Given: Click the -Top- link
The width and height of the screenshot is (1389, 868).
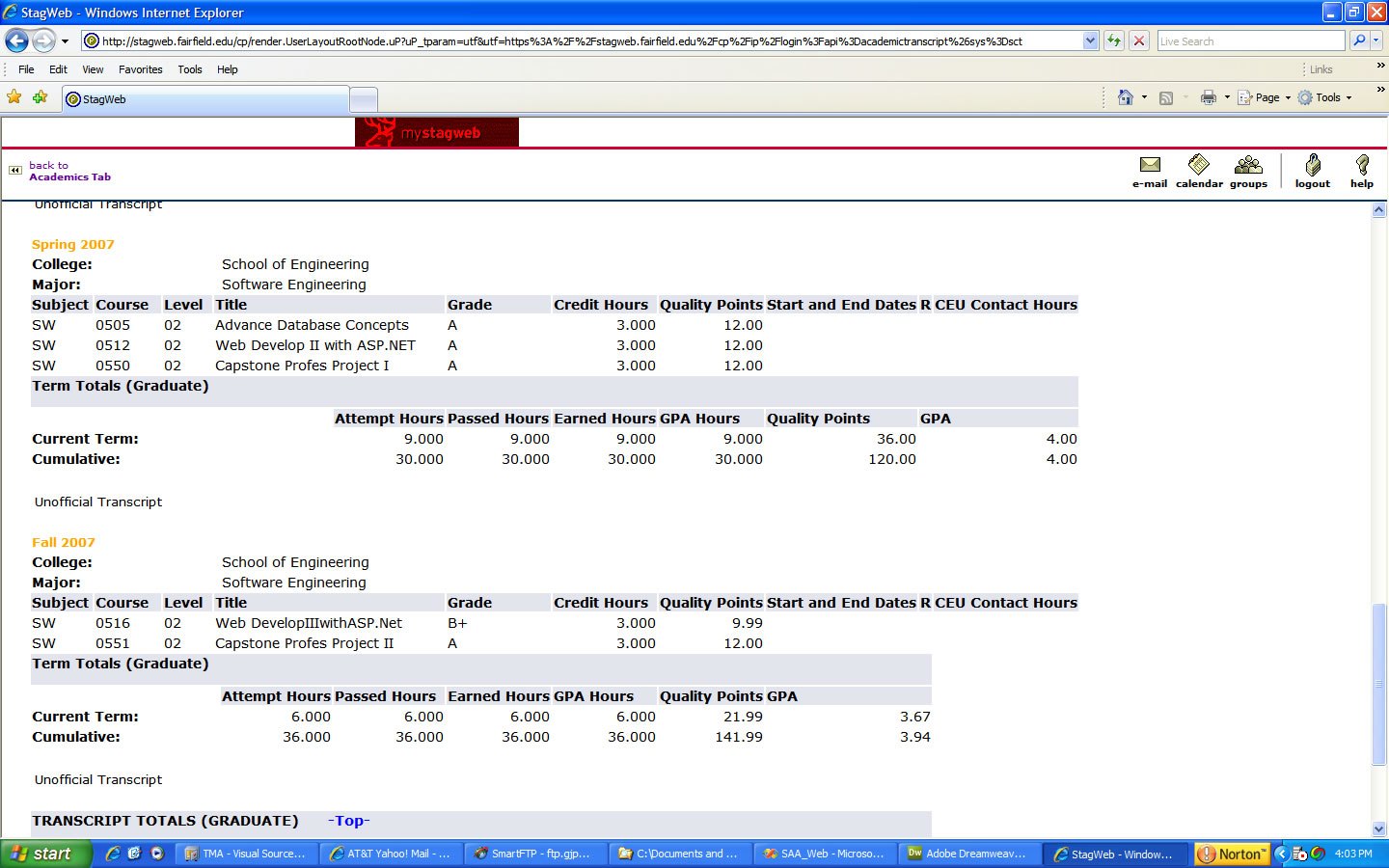Looking at the screenshot, I should click(x=348, y=821).
